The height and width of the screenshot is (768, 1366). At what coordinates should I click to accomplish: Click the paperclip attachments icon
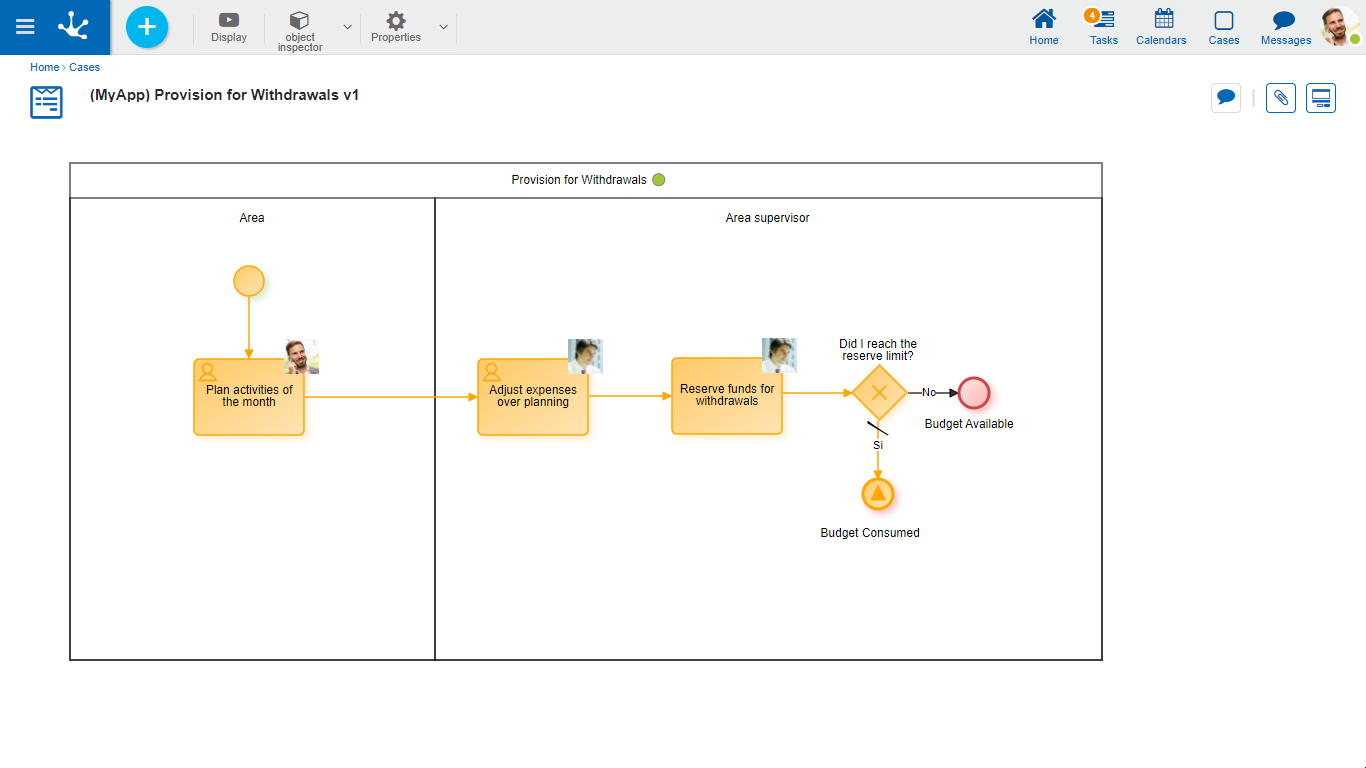[1281, 98]
